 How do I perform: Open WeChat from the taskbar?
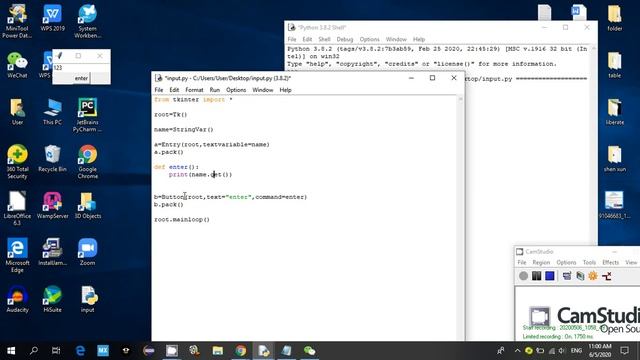pyautogui.click(x=309, y=351)
